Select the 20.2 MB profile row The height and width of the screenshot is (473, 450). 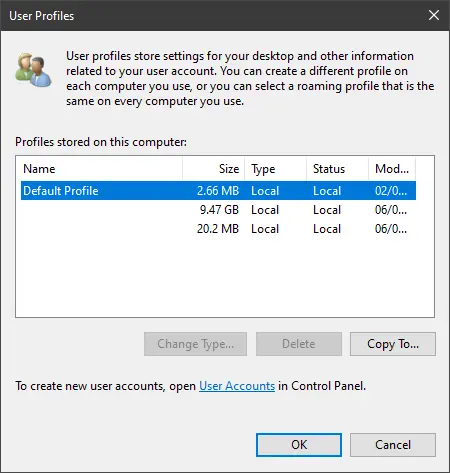click(x=218, y=229)
